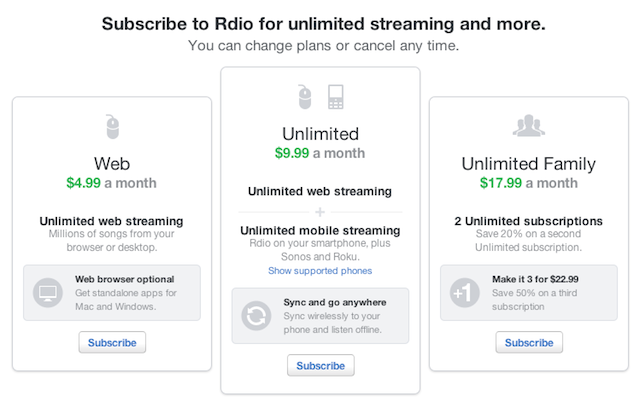Viewport: 640px width, 402px height.
Task: Click the $4.99 a month price
Action: [111, 183]
